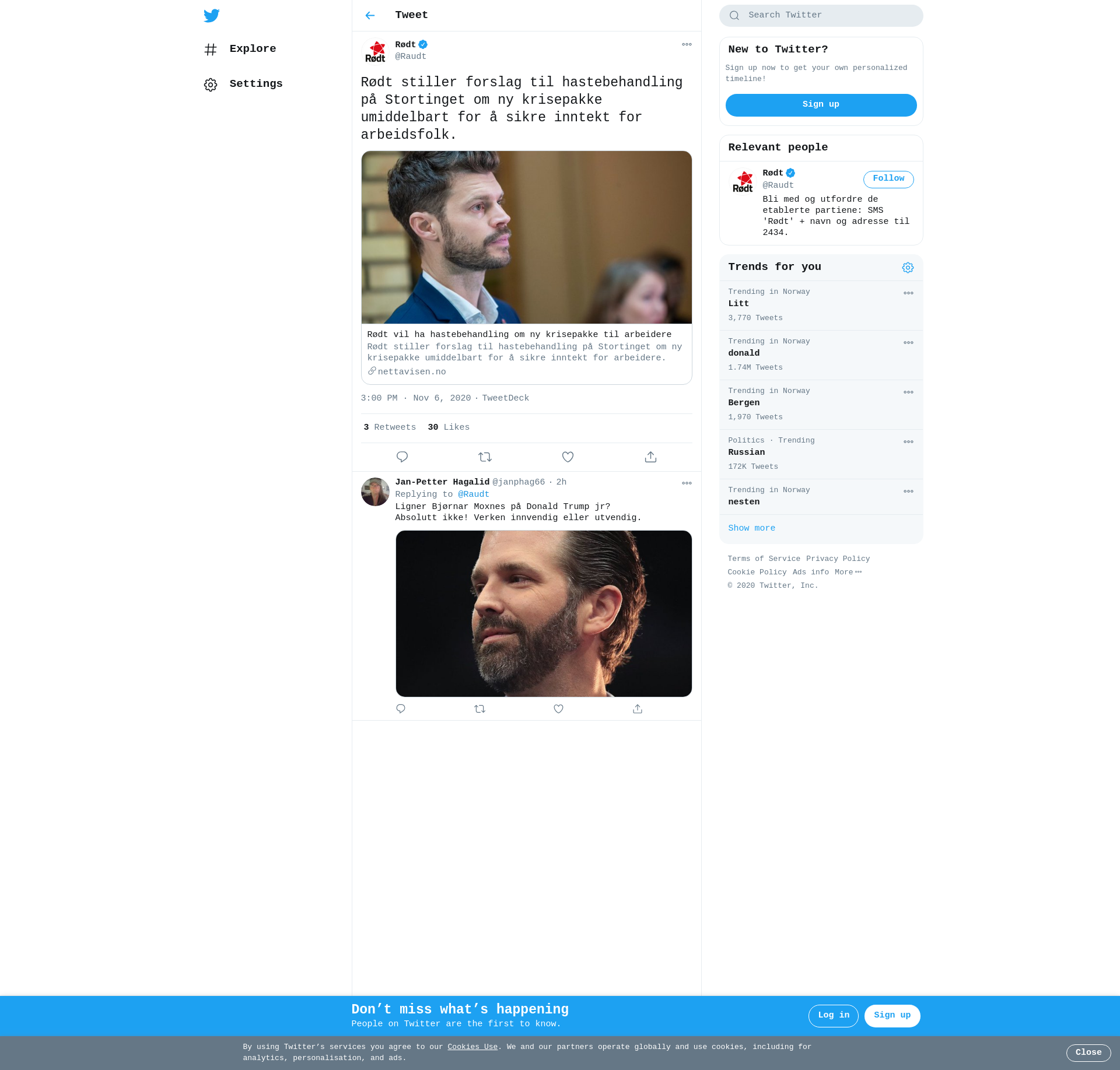
Task: View the 3 Retweets list
Action: [390, 427]
